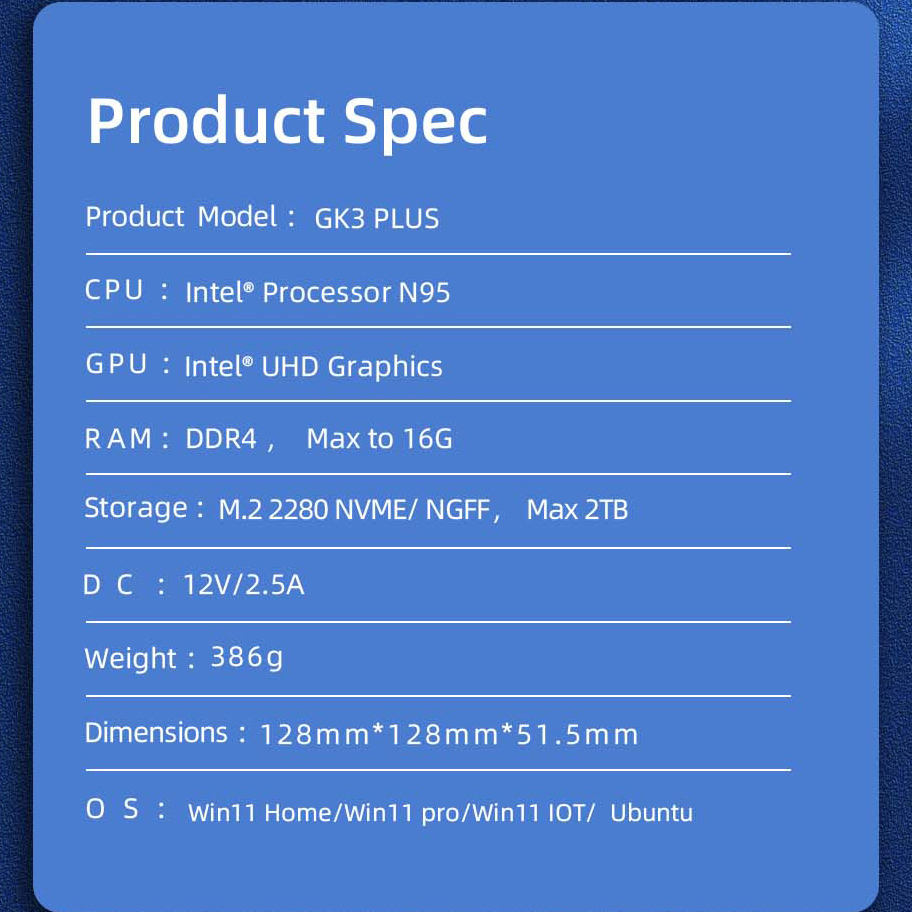Click the 386g weight value

coord(247,658)
